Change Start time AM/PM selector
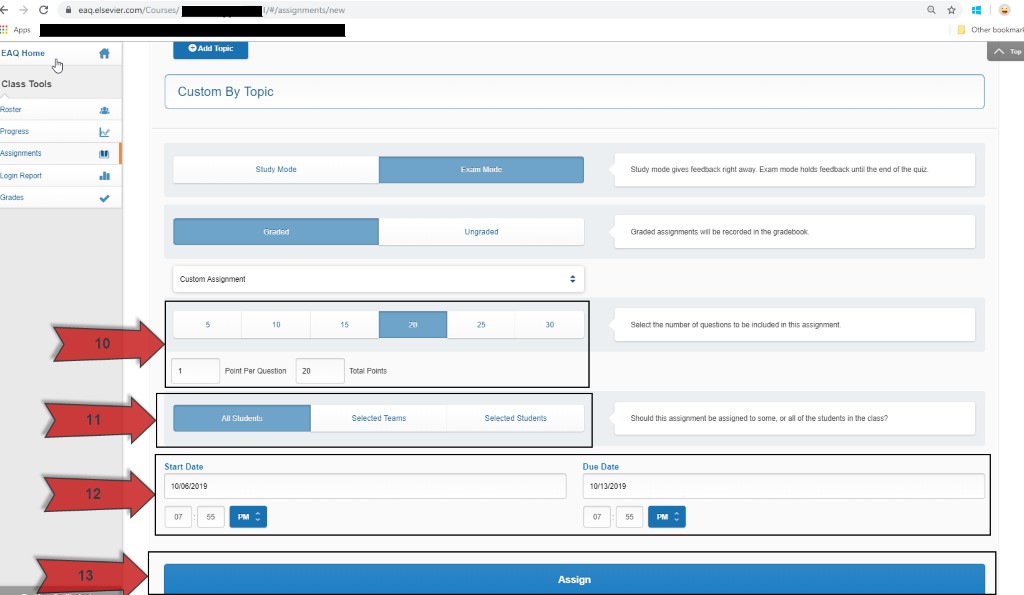 (247, 516)
